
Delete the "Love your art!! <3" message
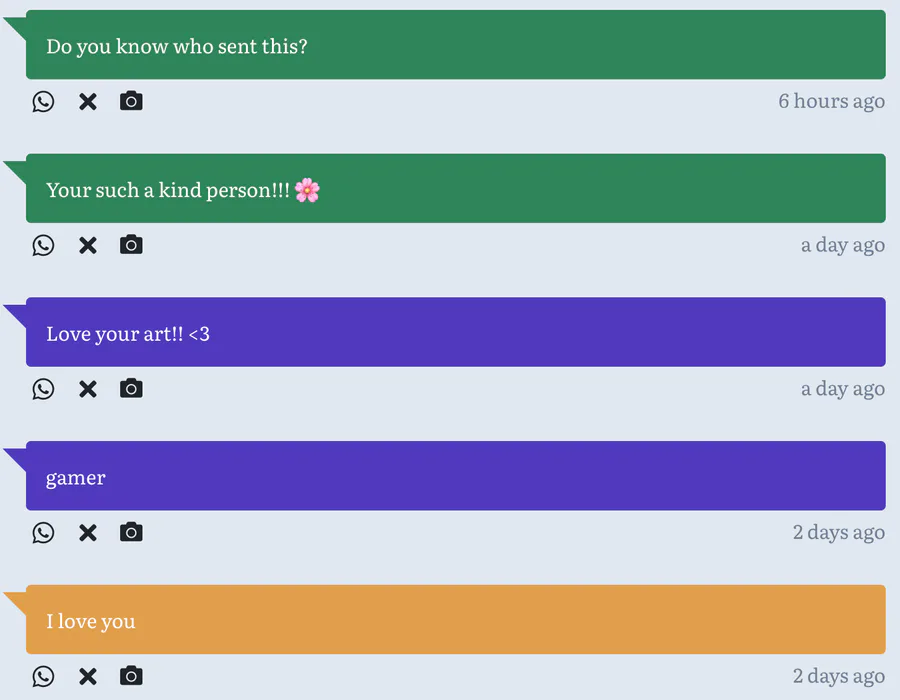(88, 389)
